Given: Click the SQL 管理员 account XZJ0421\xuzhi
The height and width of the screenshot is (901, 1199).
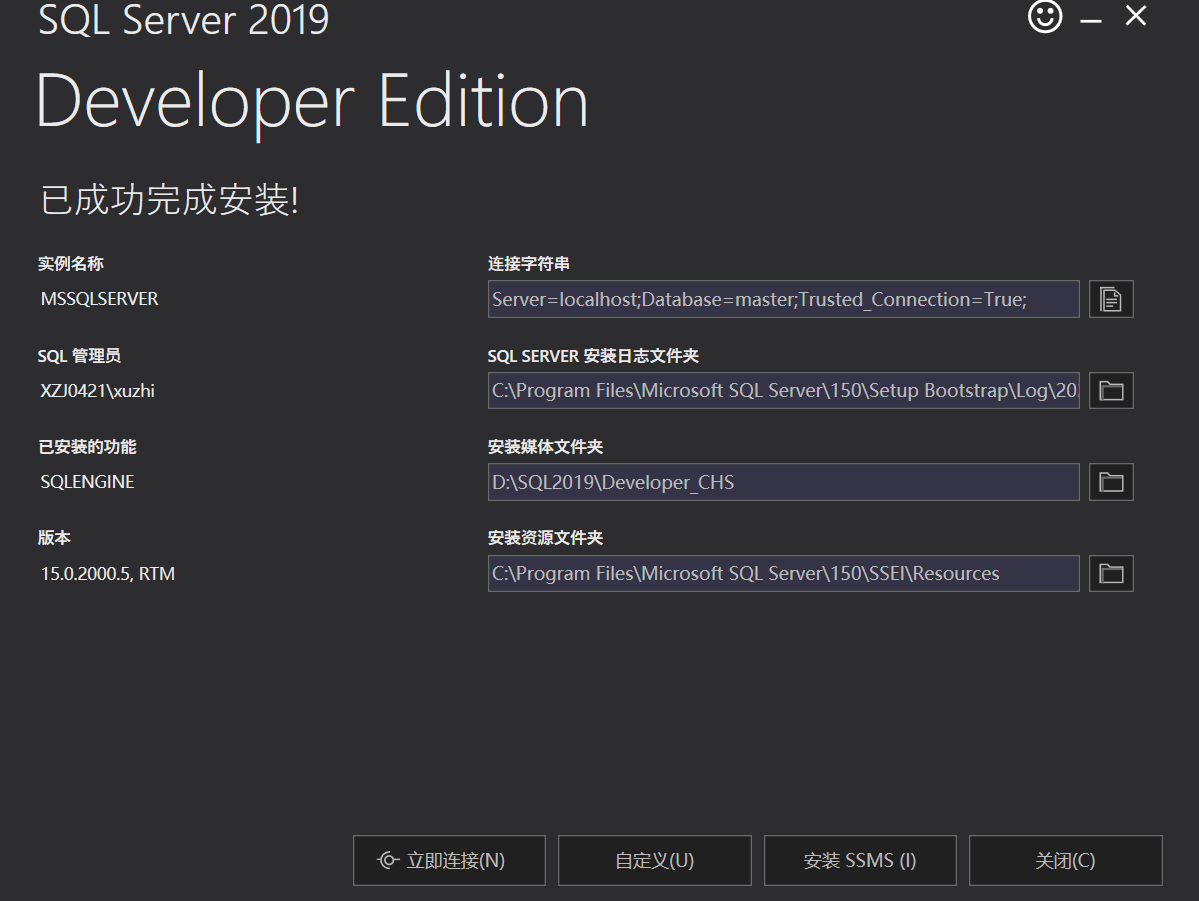Looking at the screenshot, I should [x=96, y=390].
